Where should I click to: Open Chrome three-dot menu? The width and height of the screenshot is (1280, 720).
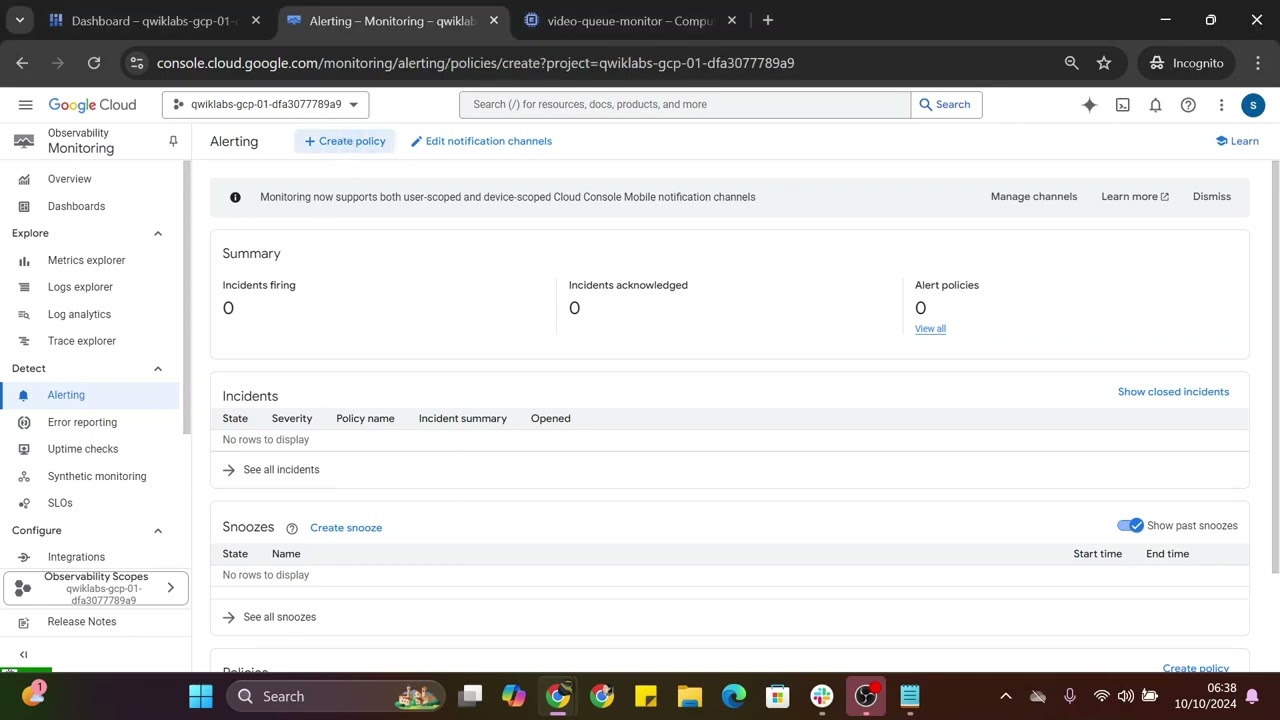tap(1258, 63)
